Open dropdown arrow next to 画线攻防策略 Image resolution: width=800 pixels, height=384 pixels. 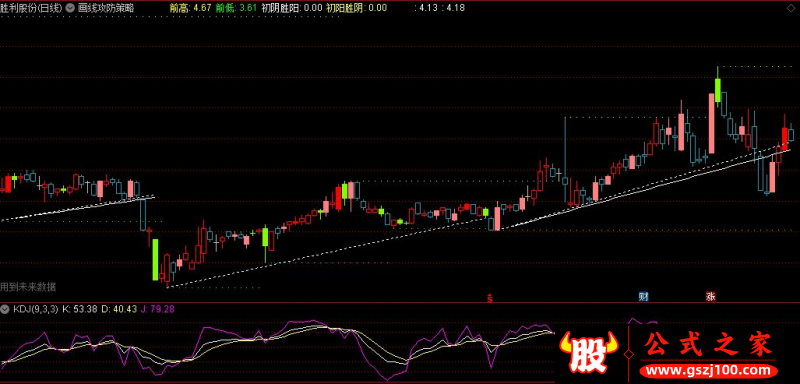(x=70, y=8)
